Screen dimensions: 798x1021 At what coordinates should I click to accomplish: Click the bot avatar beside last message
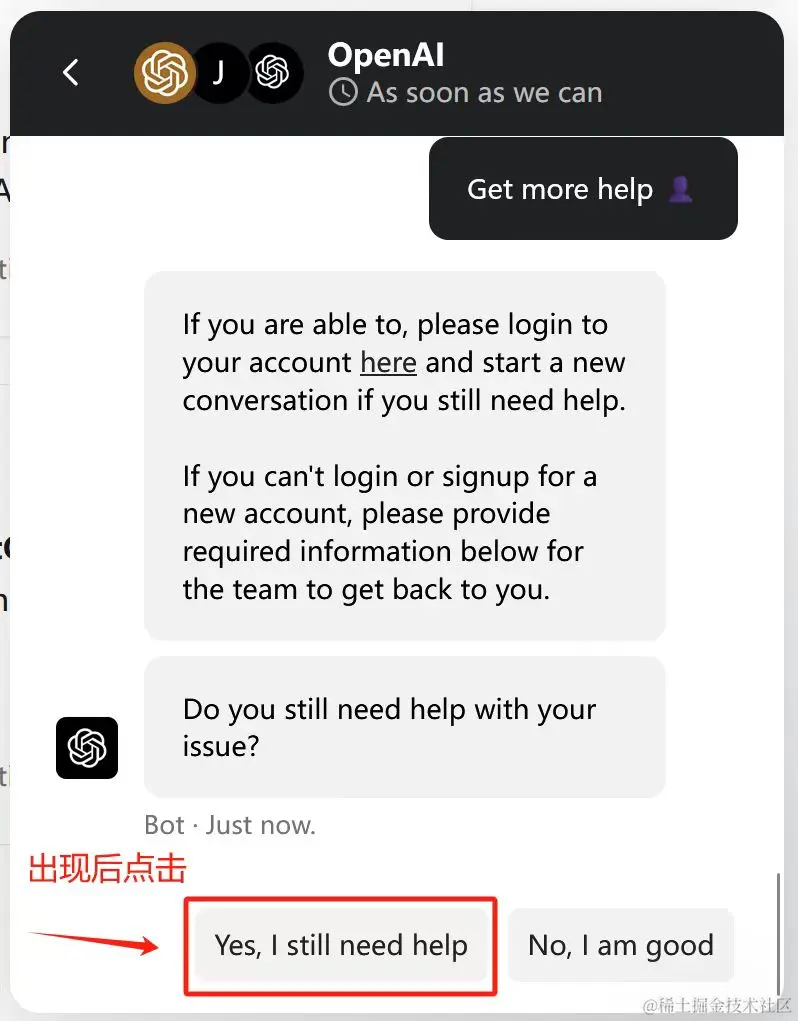click(x=87, y=748)
